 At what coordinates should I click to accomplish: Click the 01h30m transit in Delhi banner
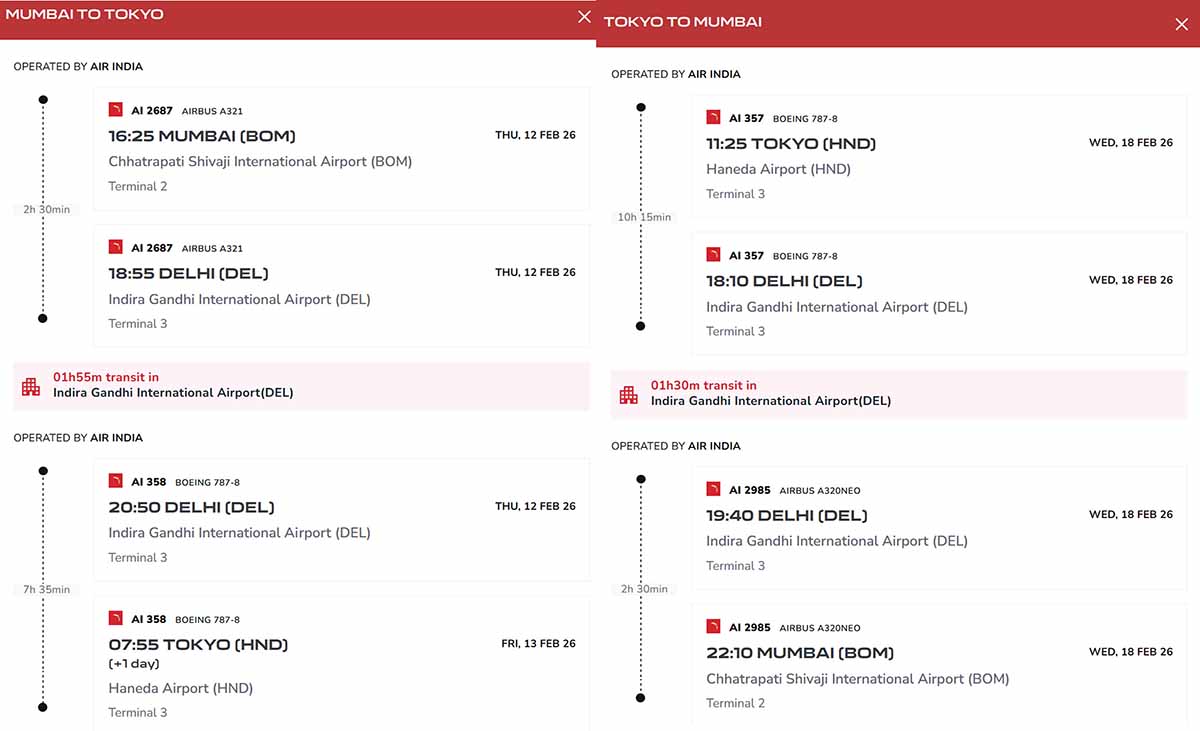(899, 393)
